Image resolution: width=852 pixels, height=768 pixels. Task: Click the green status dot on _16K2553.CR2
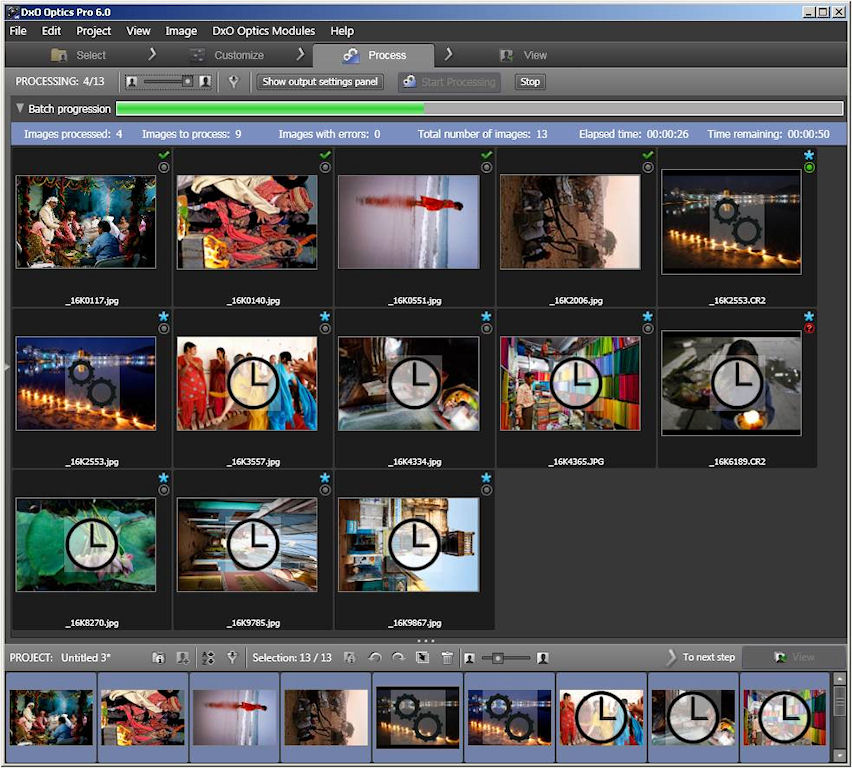(x=809, y=168)
